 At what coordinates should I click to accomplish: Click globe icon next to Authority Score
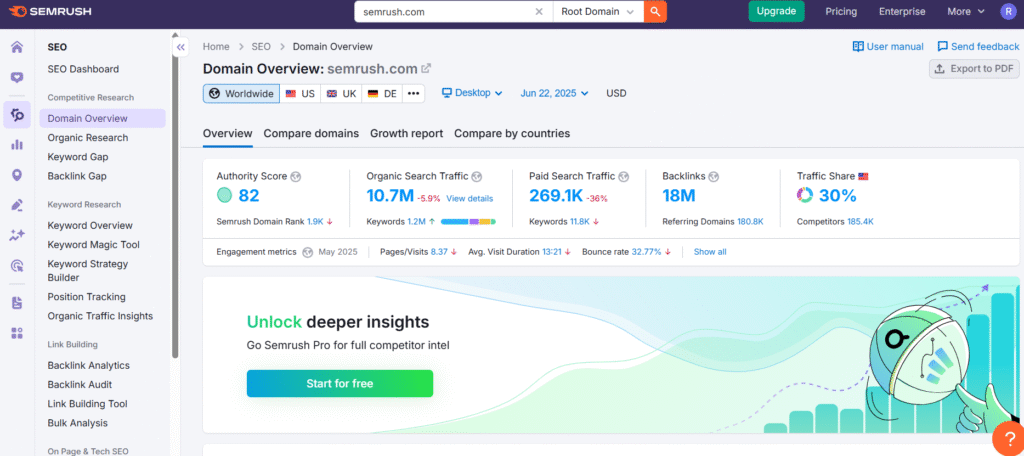[296, 176]
